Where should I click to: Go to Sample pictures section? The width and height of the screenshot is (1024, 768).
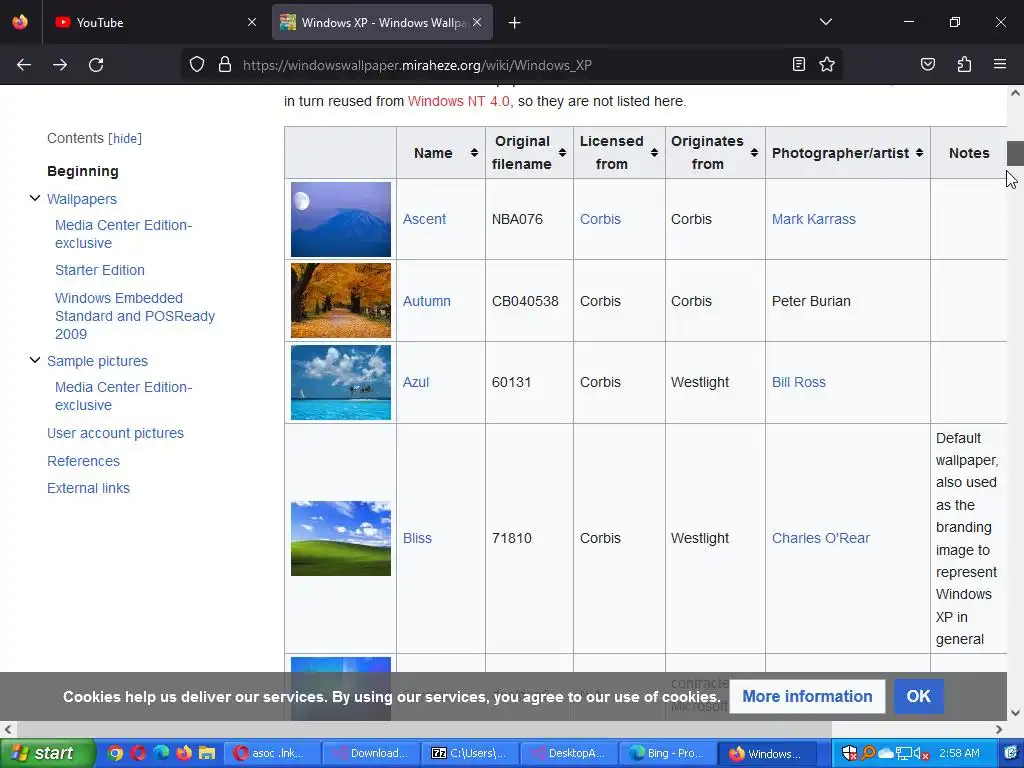pyautogui.click(x=97, y=361)
